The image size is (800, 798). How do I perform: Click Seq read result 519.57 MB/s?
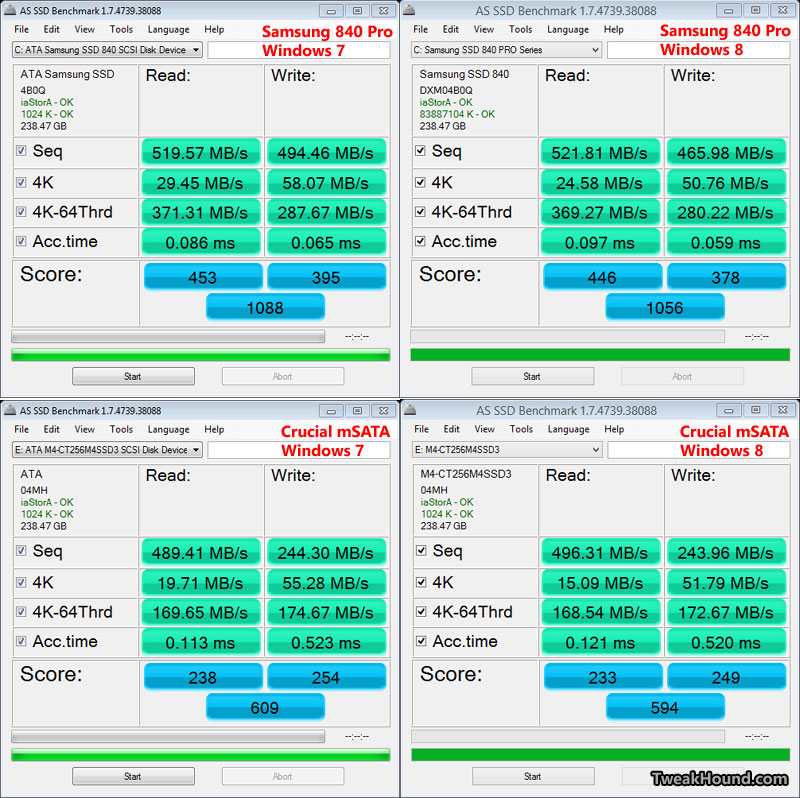pyautogui.click(x=201, y=153)
